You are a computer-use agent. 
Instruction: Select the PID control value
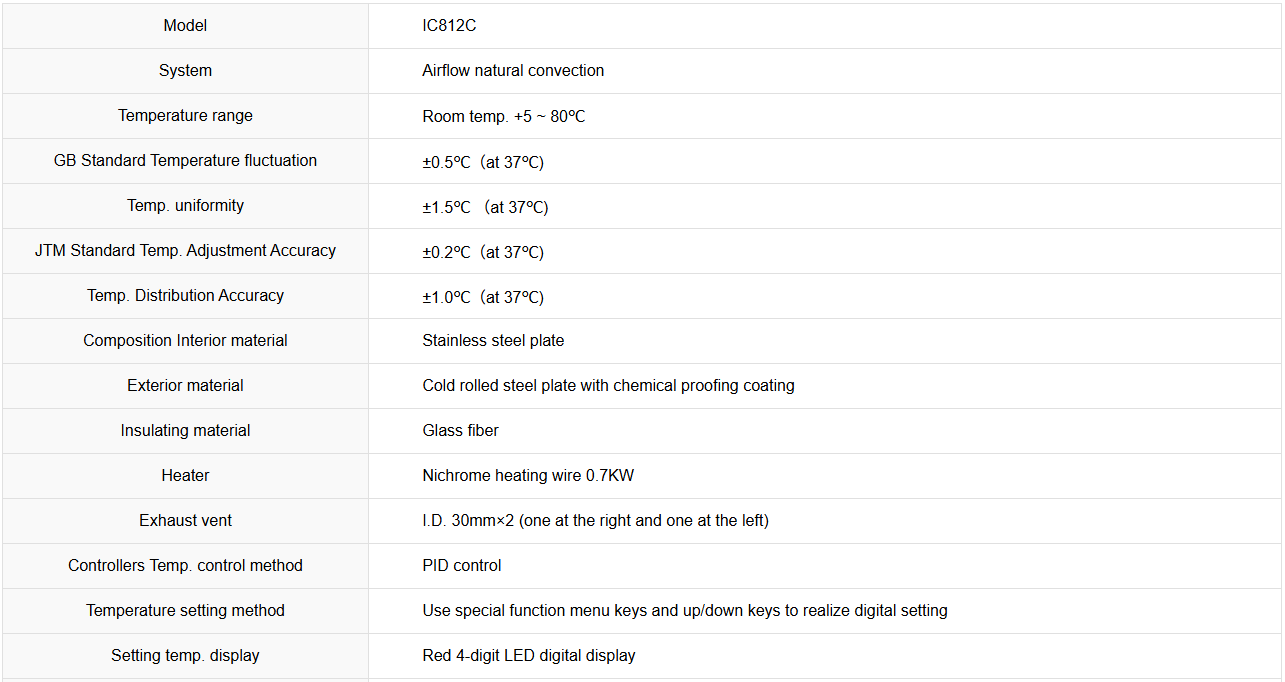pyautogui.click(x=462, y=566)
